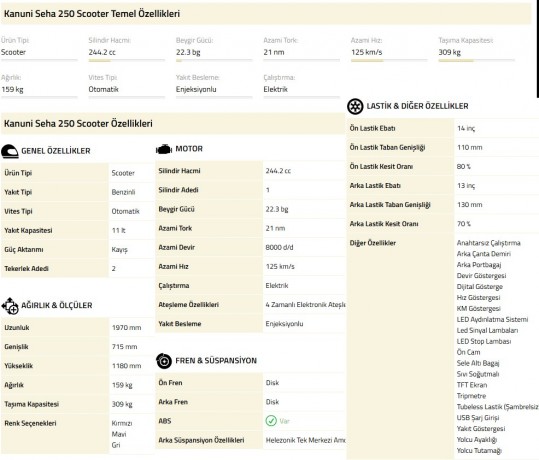Click the 'Silindir Adedi' row label

coord(178,190)
